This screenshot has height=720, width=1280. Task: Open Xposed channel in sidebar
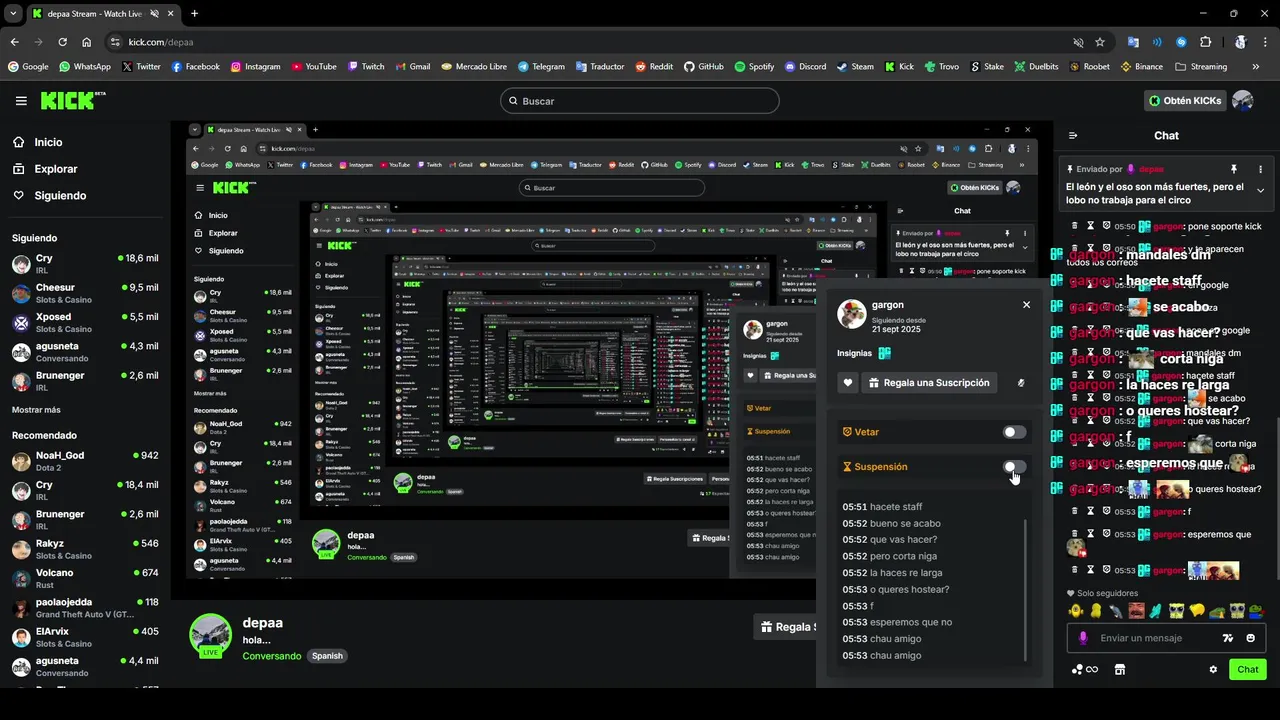[85, 322]
